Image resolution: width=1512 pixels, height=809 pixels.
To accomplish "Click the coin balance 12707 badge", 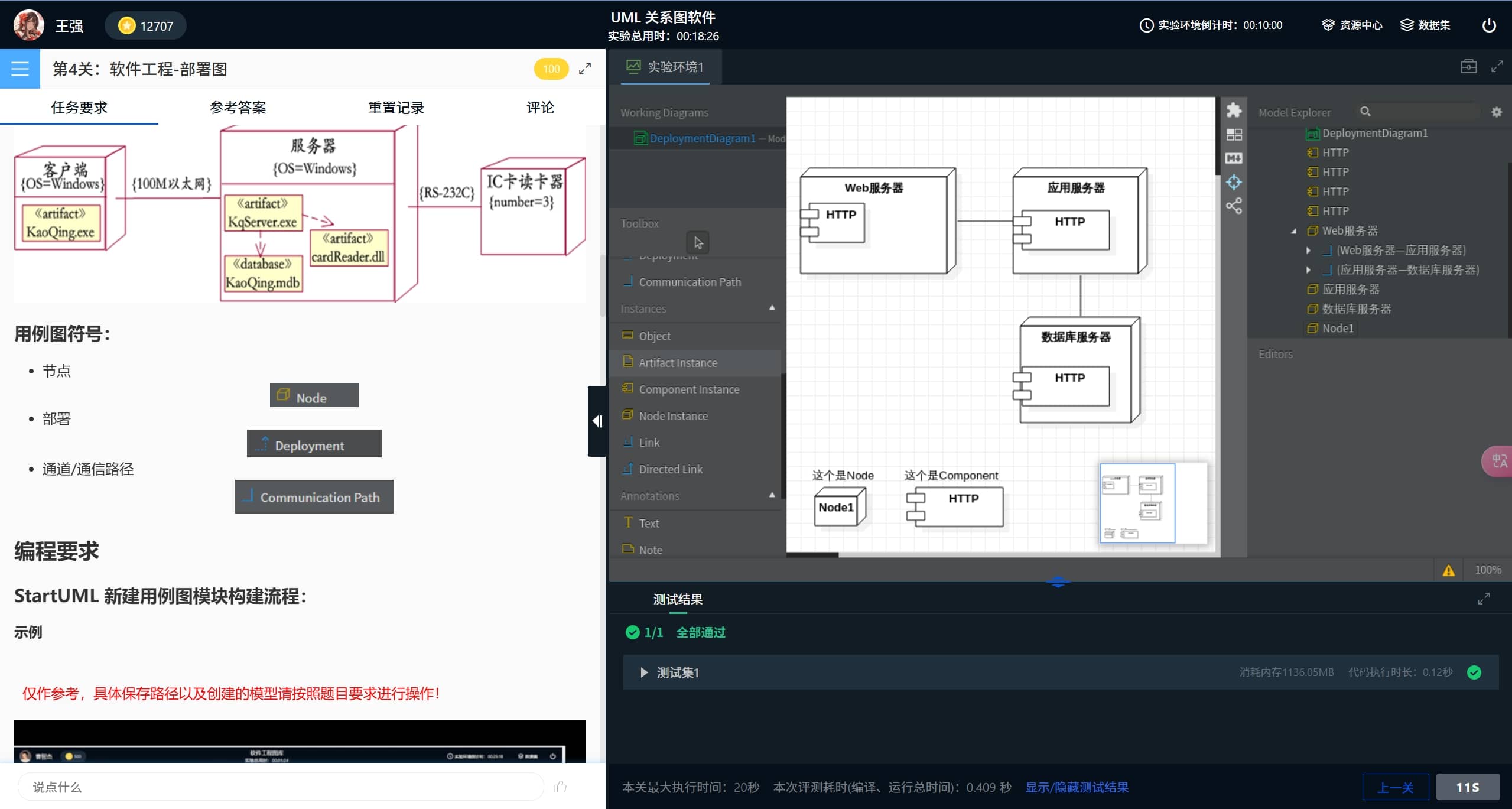I will coord(145,25).
